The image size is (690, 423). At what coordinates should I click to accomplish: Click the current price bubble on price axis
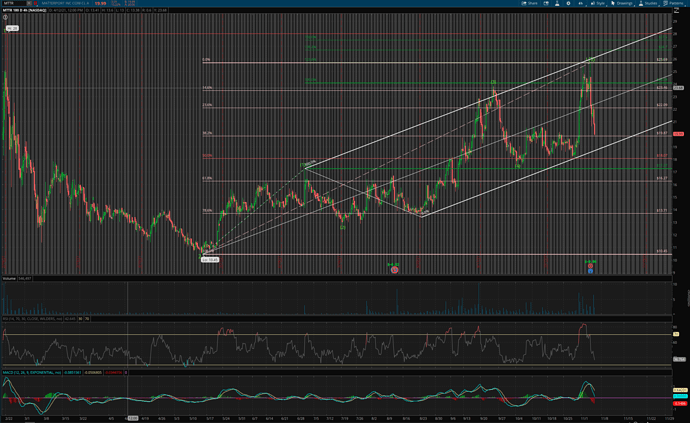(x=678, y=134)
